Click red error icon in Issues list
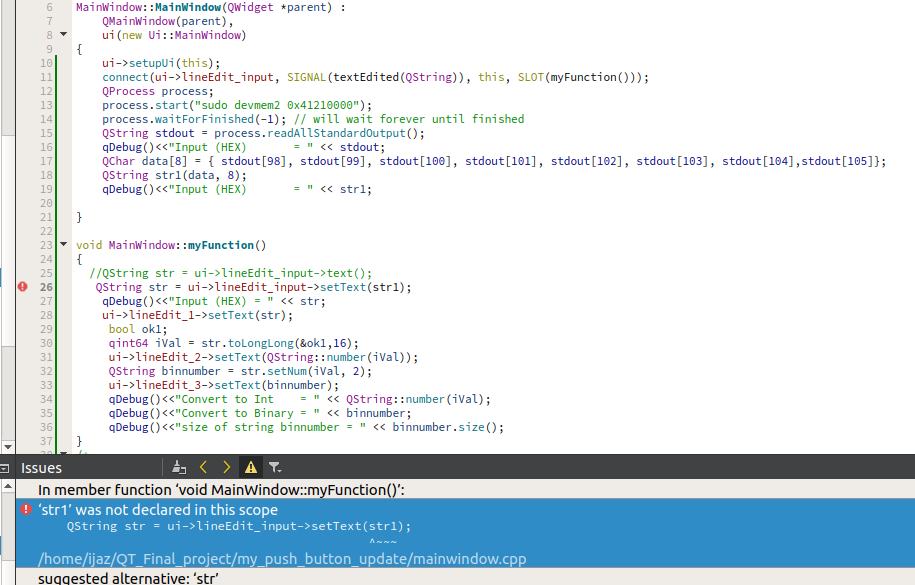The height and width of the screenshot is (585, 915). [26, 509]
